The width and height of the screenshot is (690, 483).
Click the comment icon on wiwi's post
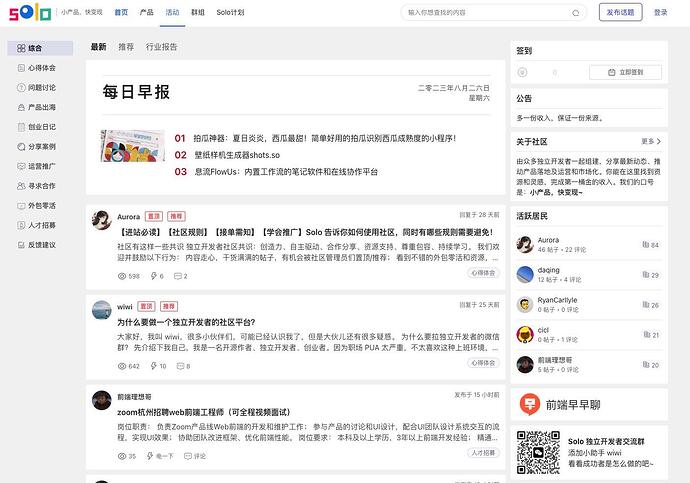[178, 367]
